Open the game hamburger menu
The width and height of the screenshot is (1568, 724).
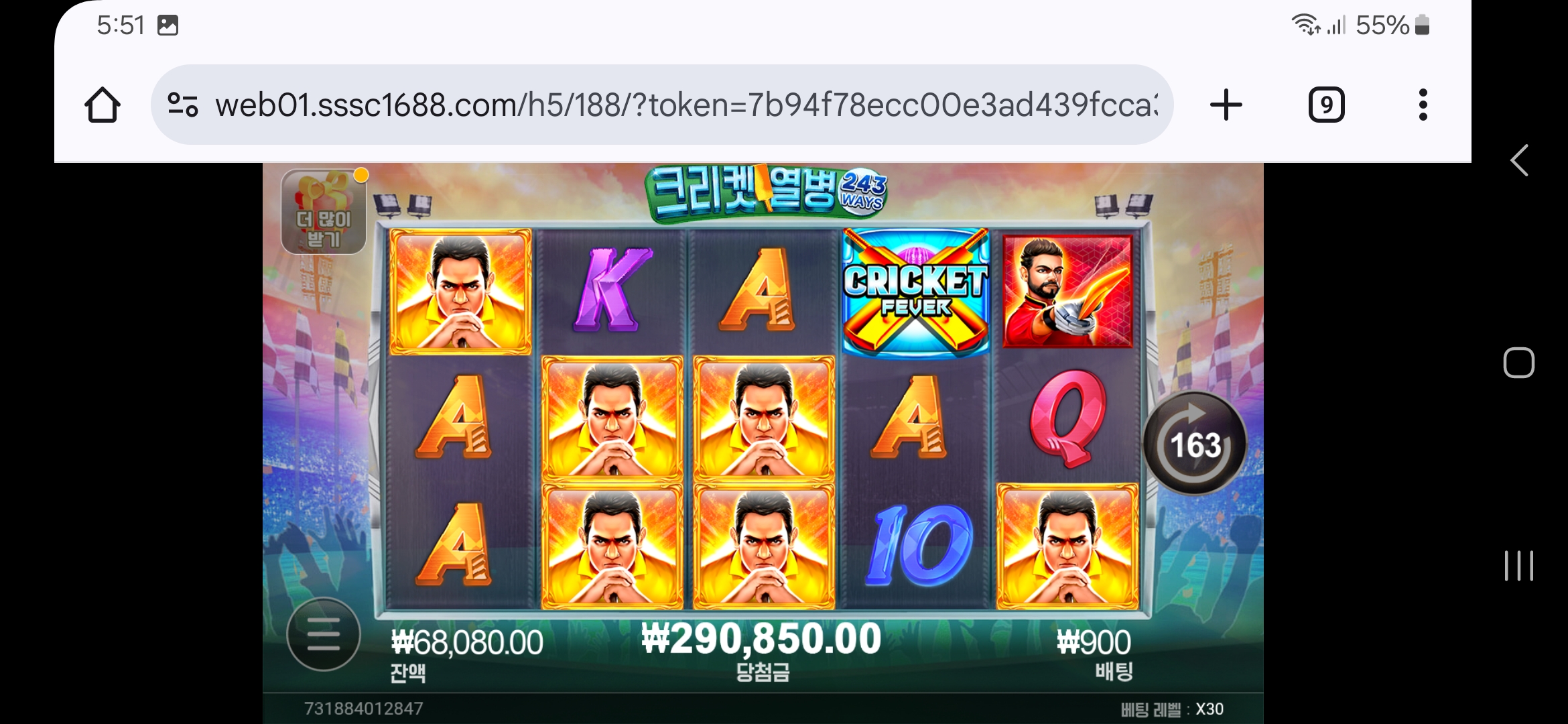324,634
